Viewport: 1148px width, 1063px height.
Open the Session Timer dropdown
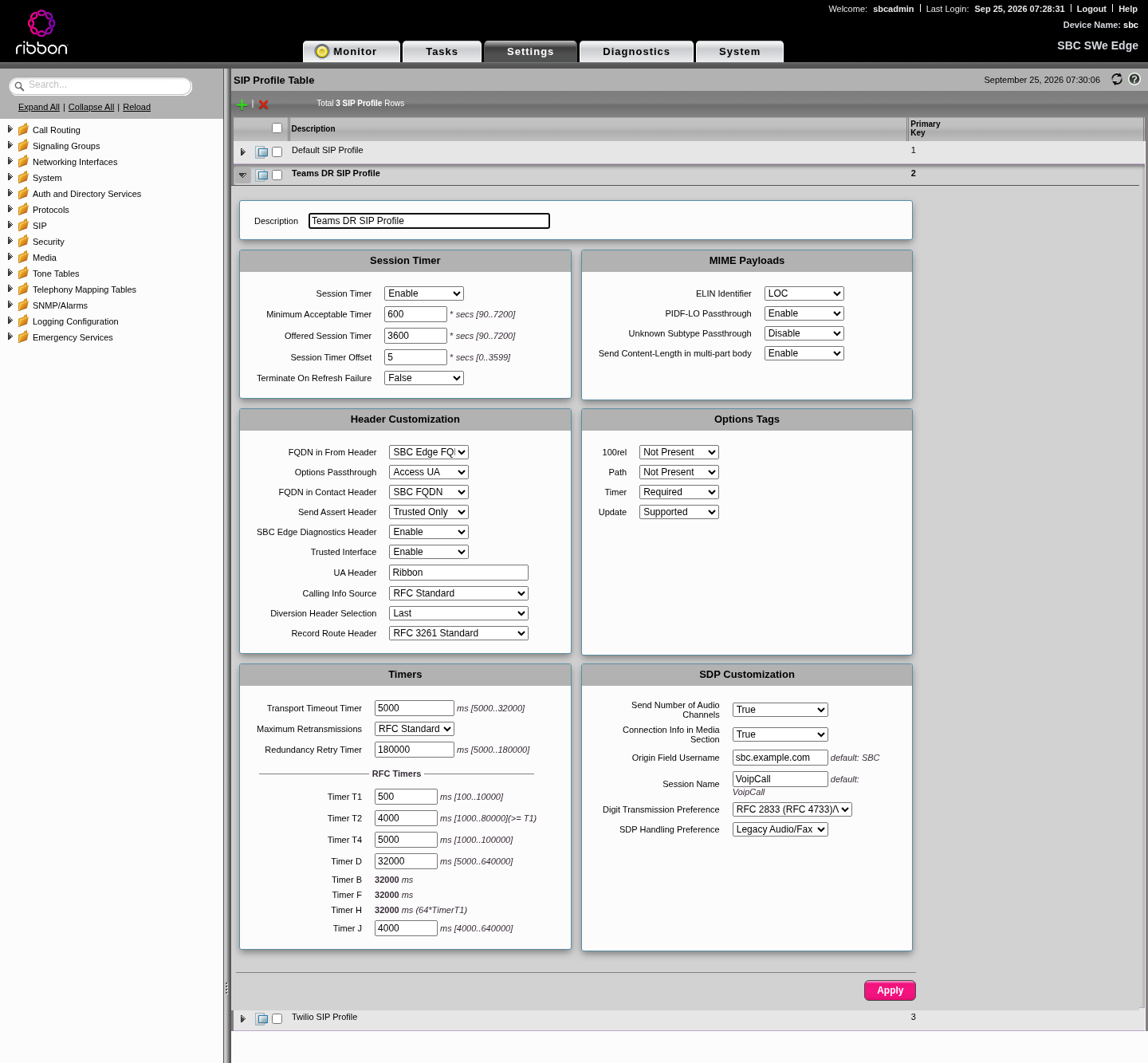[x=424, y=293]
